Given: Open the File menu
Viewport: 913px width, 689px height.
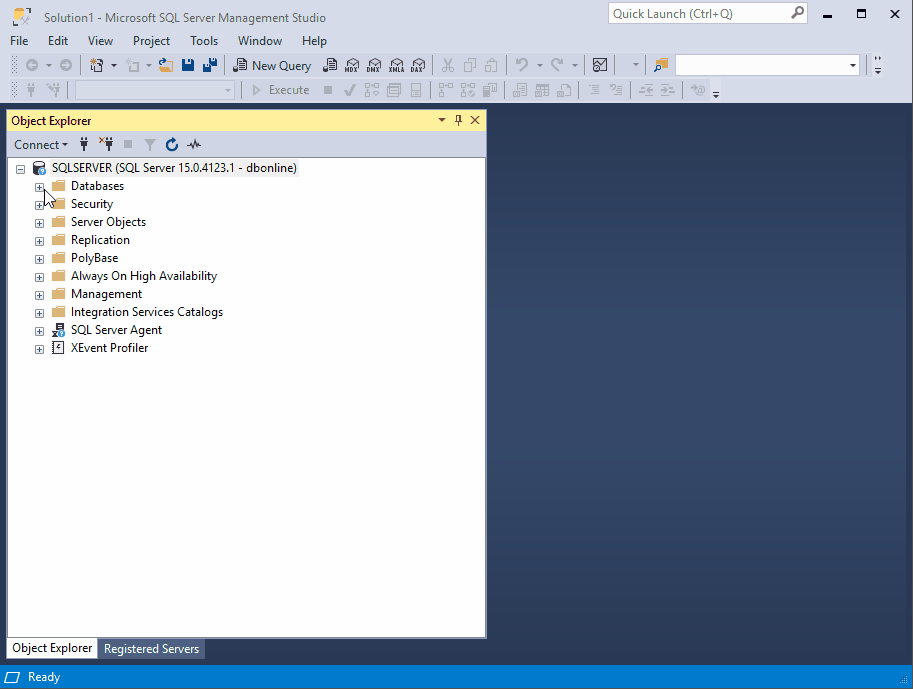Looking at the screenshot, I should click(x=19, y=41).
